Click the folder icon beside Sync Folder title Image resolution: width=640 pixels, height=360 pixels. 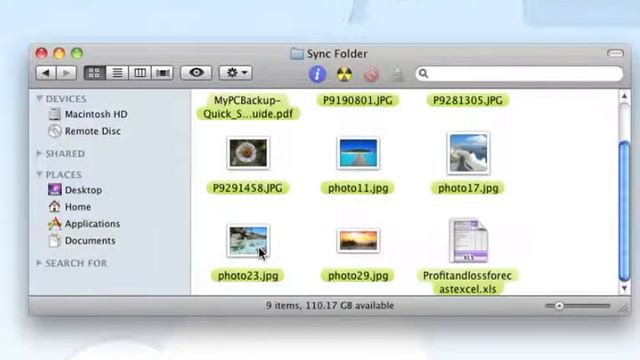[x=297, y=54]
